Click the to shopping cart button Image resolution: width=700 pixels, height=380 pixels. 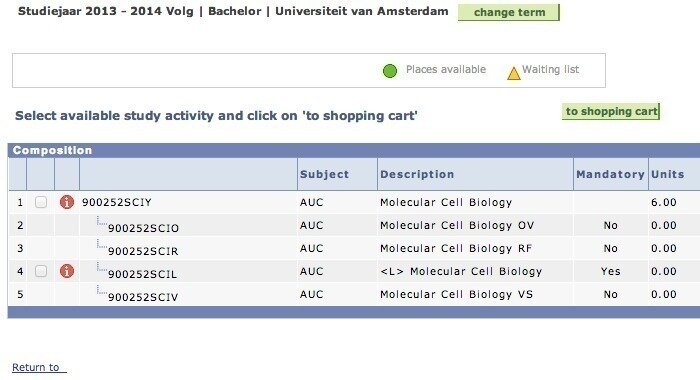pos(611,111)
